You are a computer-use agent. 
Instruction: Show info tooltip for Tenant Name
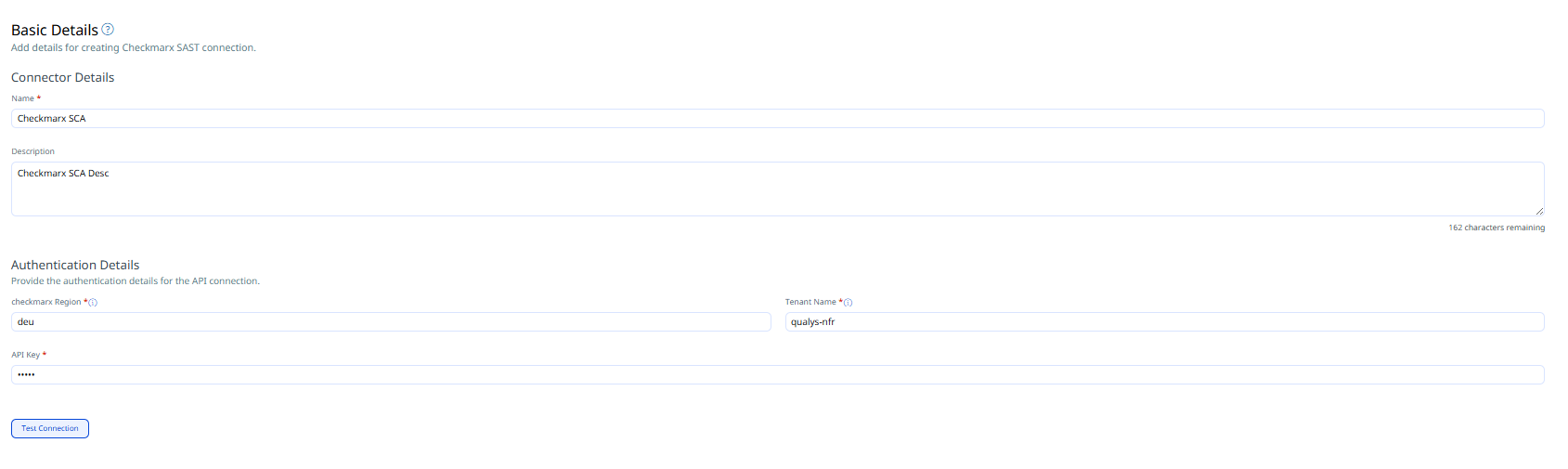pyautogui.click(x=848, y=303)
